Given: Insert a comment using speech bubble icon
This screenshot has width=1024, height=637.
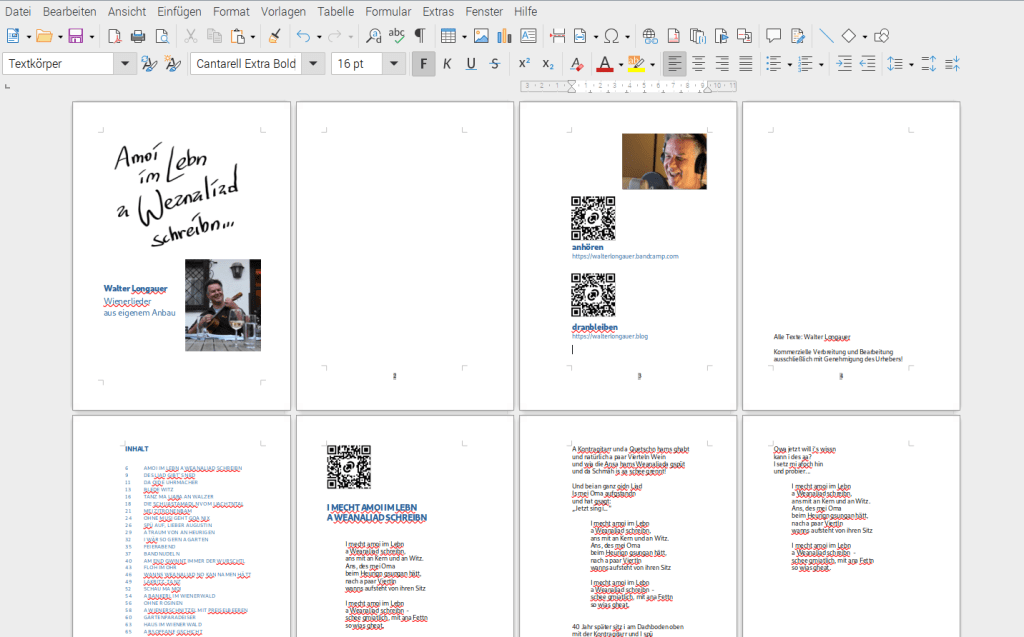Looking at the screenshot, I should point(773,36).
